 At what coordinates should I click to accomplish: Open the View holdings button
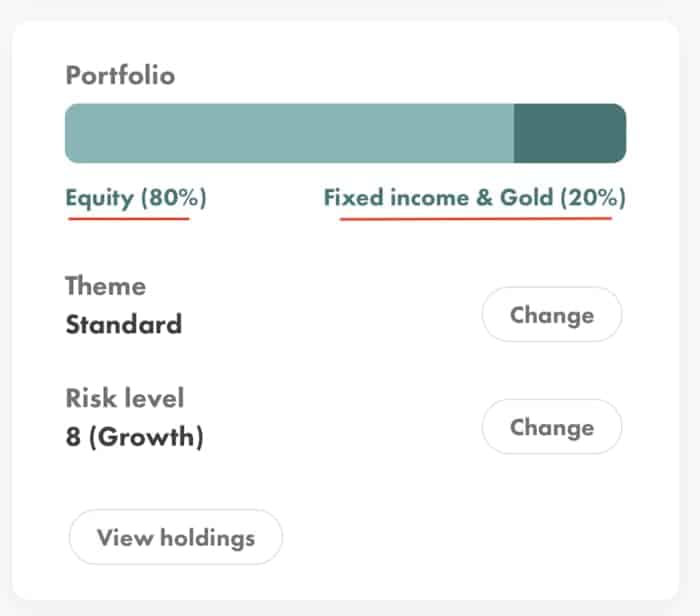[x=175, y=537]
